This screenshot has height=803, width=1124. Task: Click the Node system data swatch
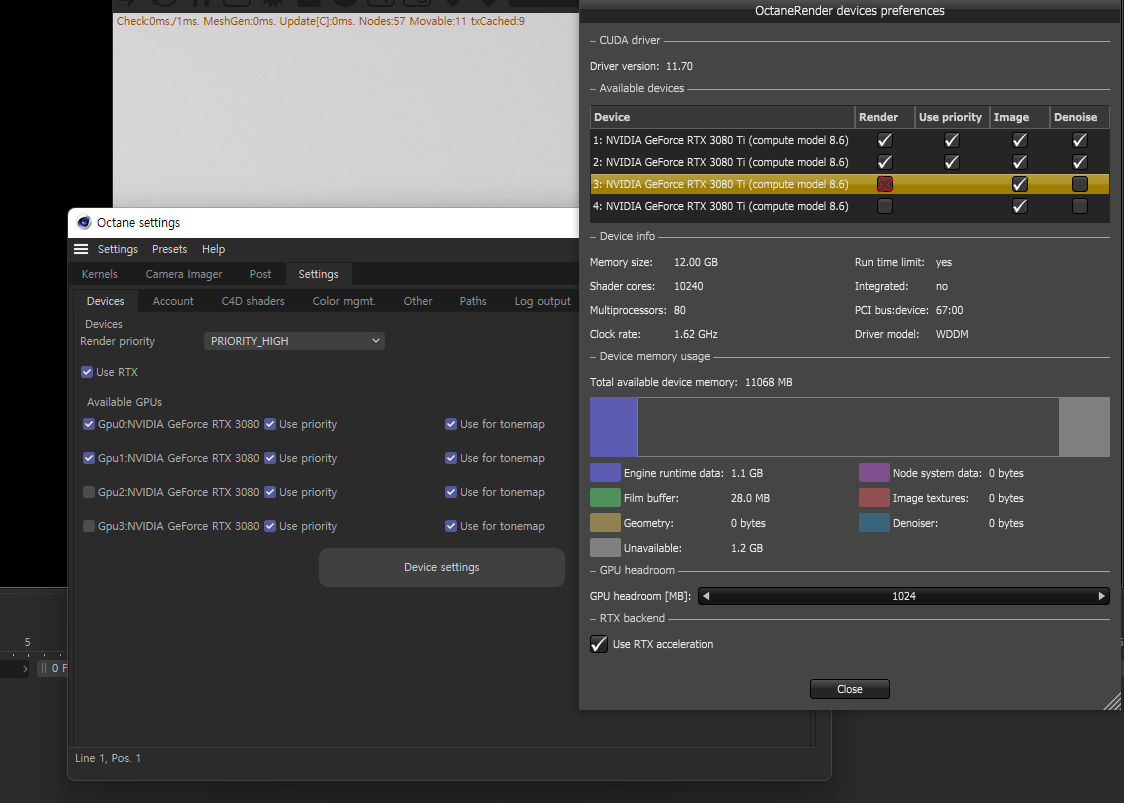pos(874,473)
